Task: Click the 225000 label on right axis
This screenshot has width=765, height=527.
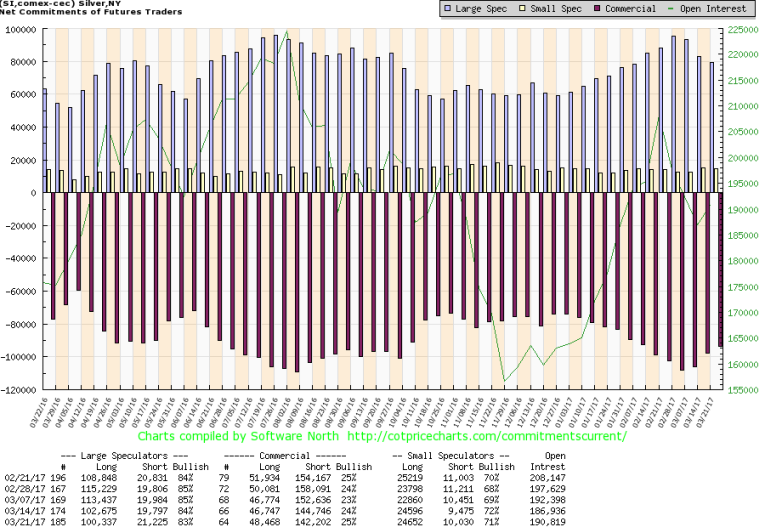Action: (x=743, y=29)
